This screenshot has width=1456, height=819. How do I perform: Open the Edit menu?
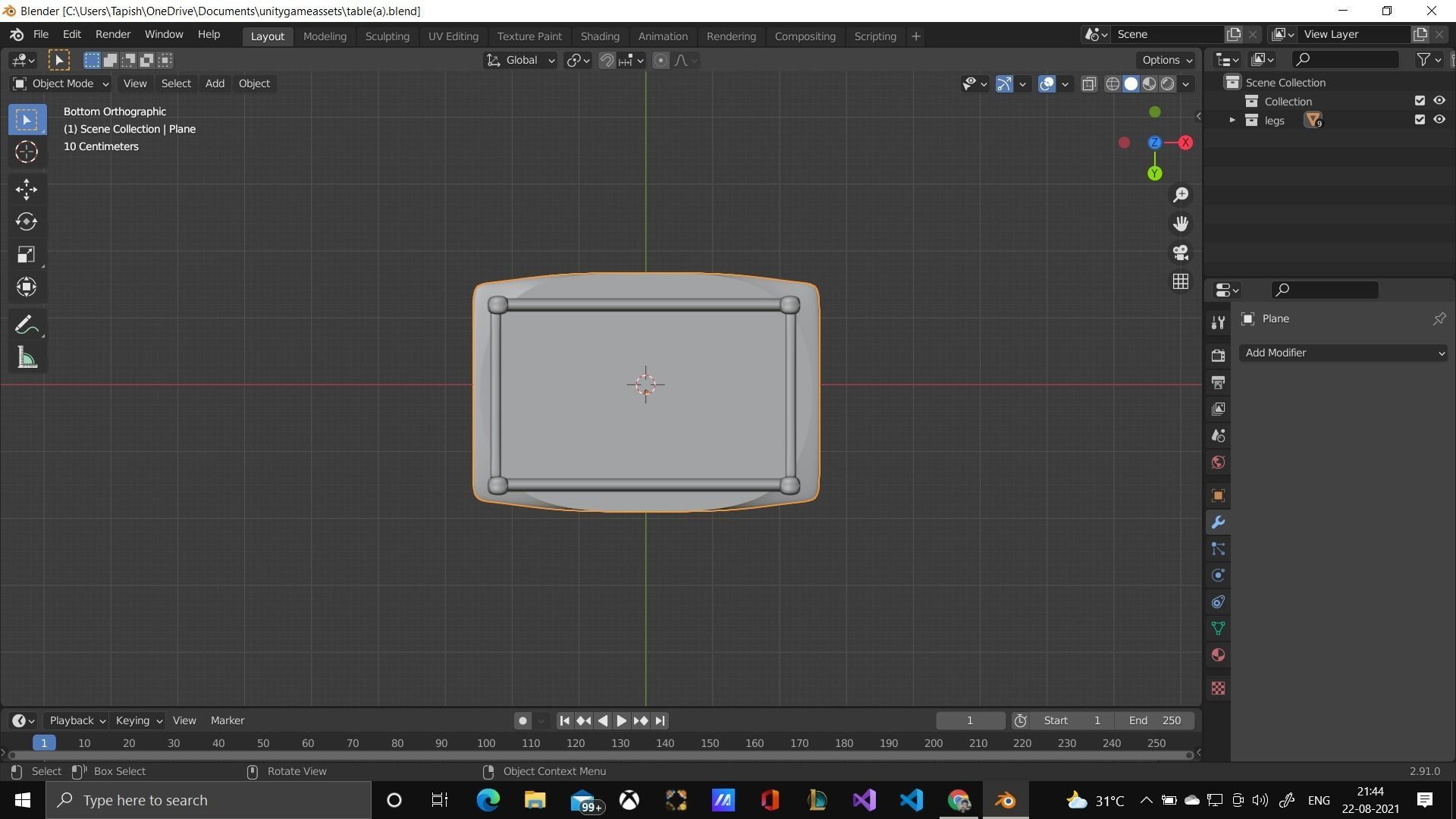pyautogui.click(x=71, y=35)
